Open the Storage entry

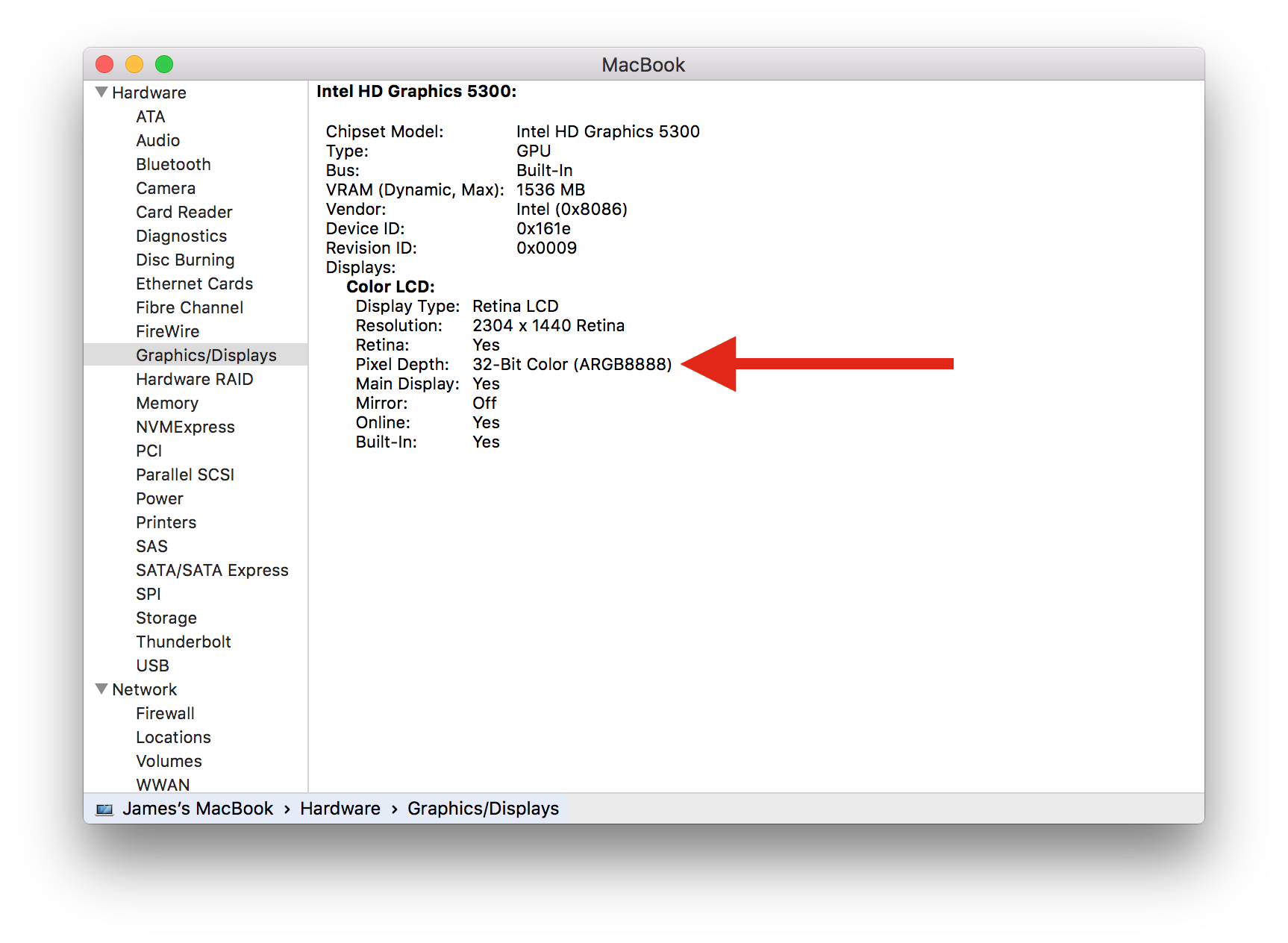click(166, 618)
